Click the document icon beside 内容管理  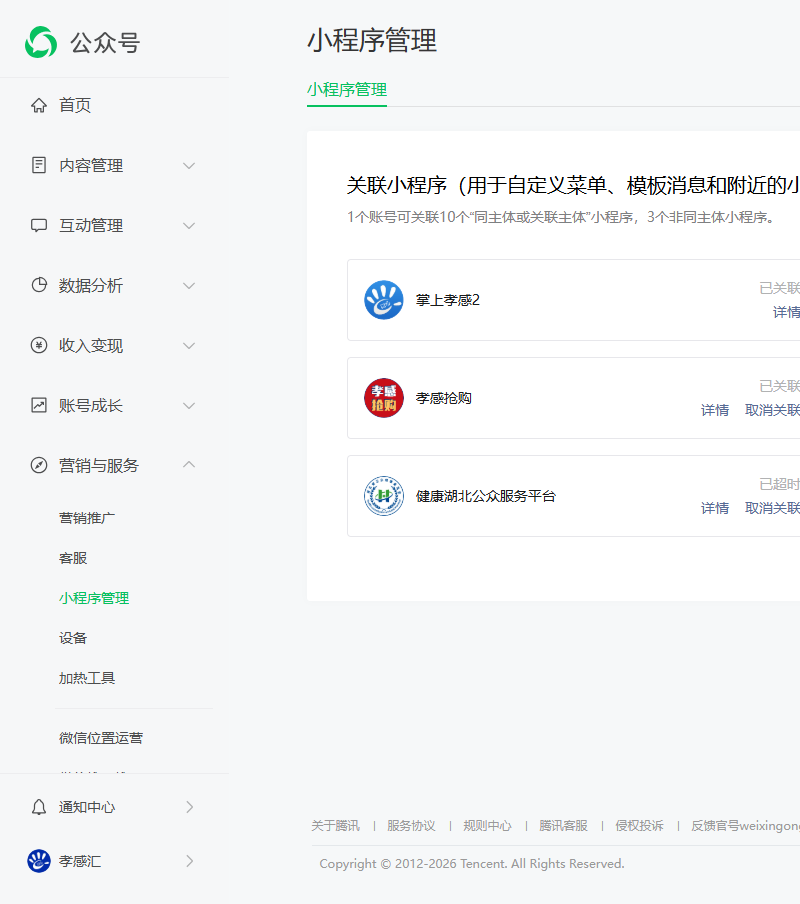point(39,165)
